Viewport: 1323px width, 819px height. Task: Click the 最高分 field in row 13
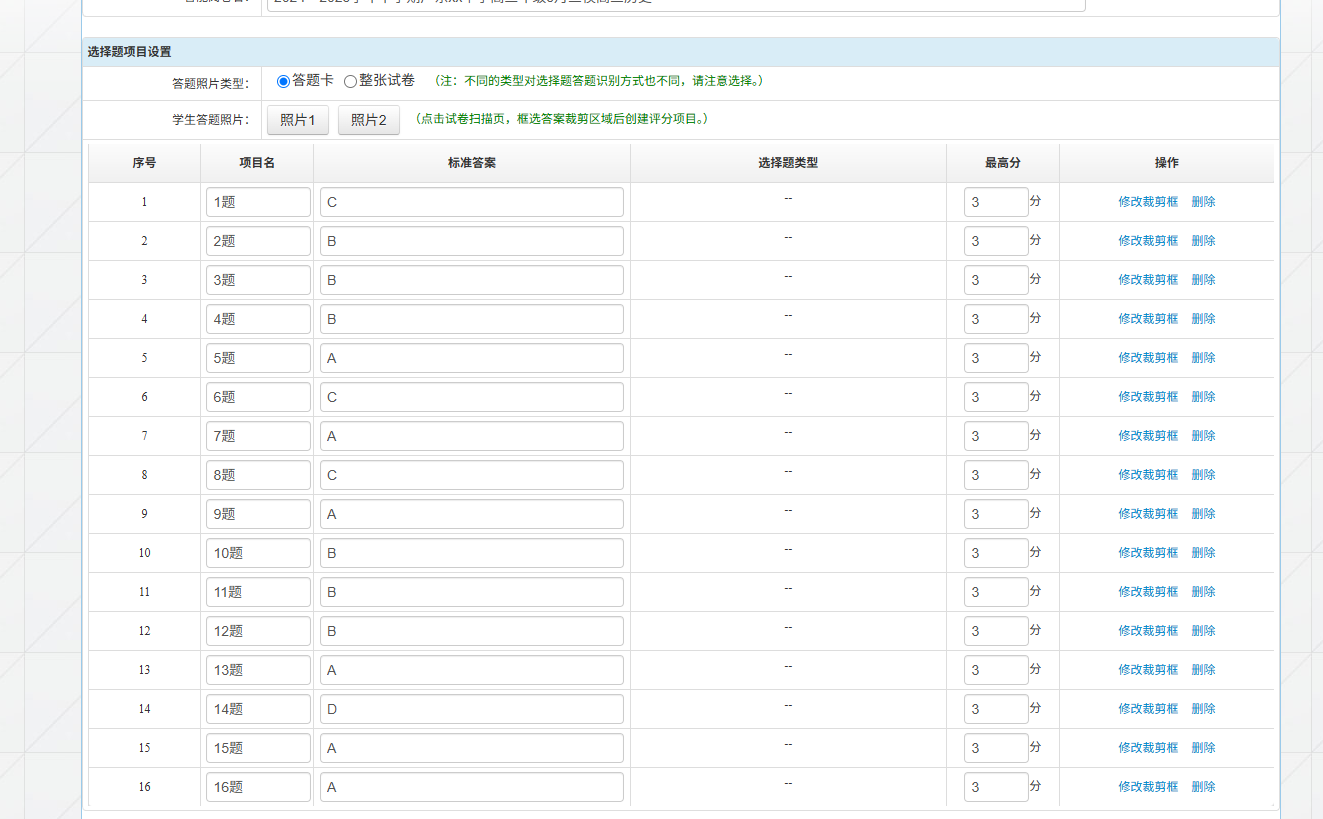pyautogui.click(x=995, y=670)
